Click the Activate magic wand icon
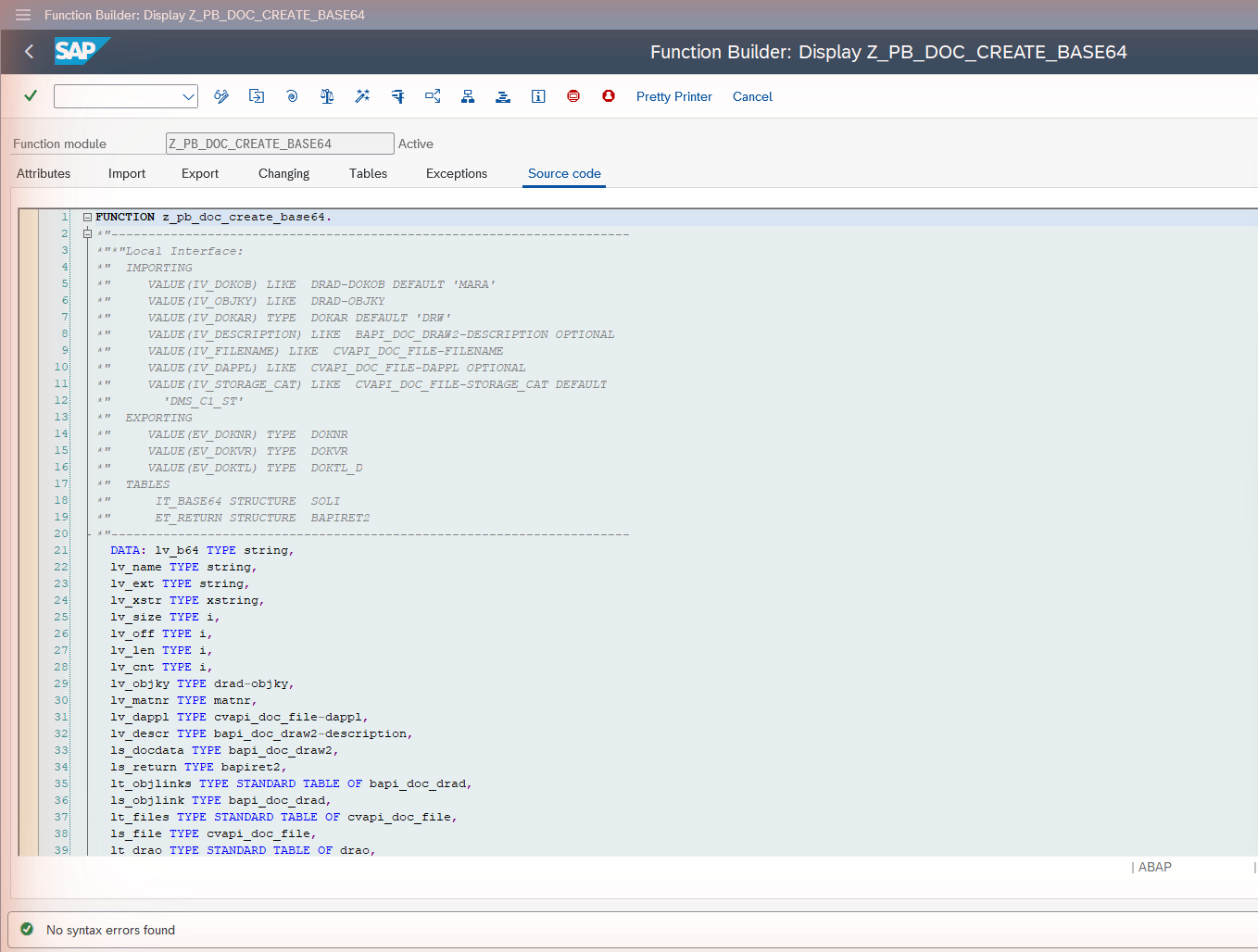The image size is (1258, 952). [362, 96]
